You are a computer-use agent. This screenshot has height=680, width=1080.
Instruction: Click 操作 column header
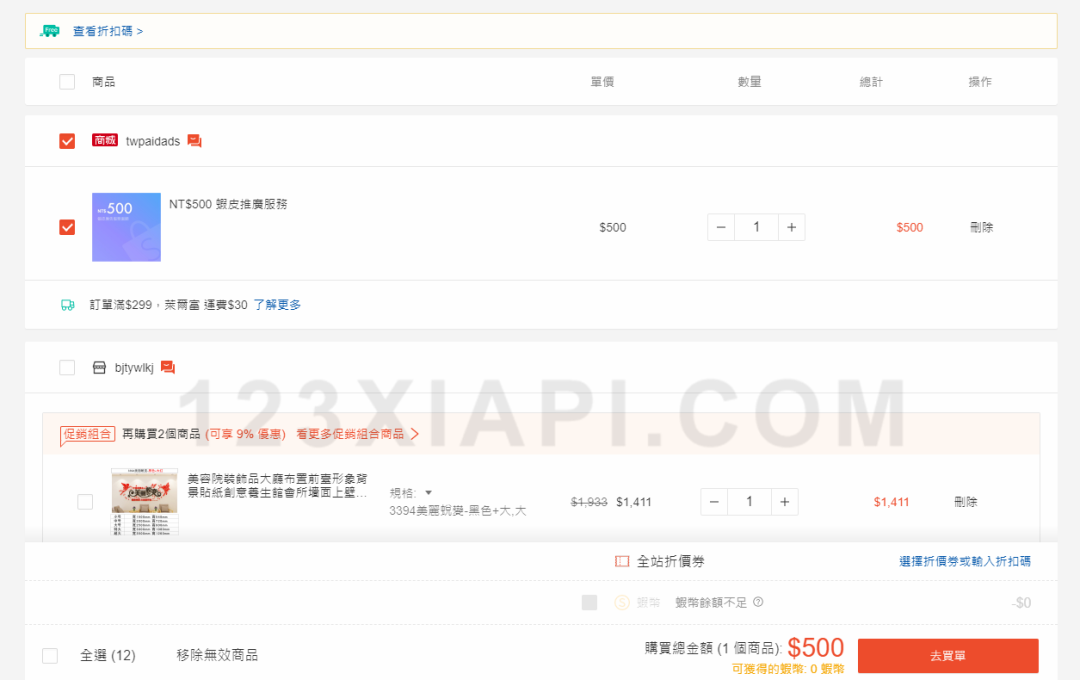(980, 82)
